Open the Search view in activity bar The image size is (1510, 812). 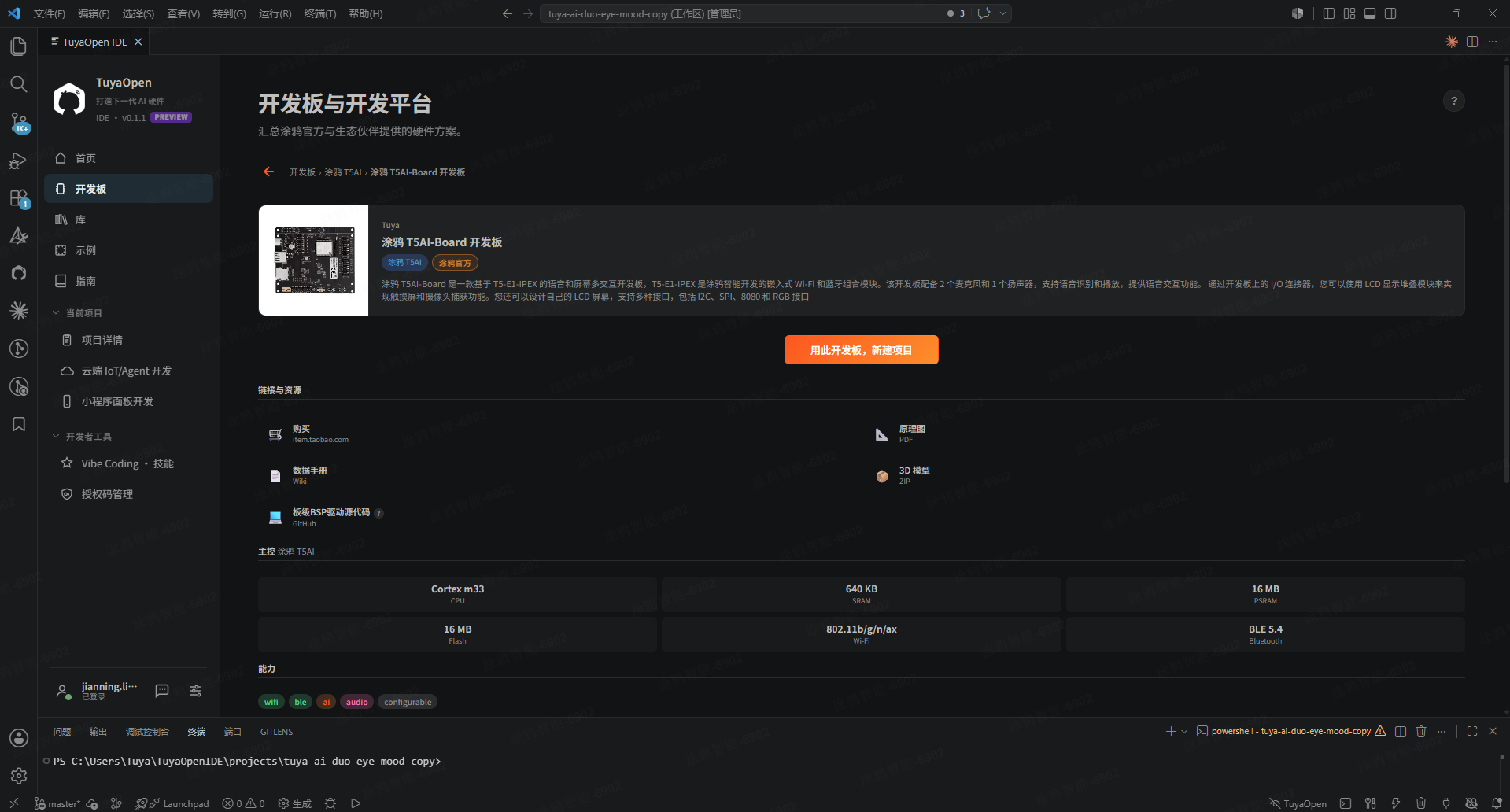[x=18, y=84]
